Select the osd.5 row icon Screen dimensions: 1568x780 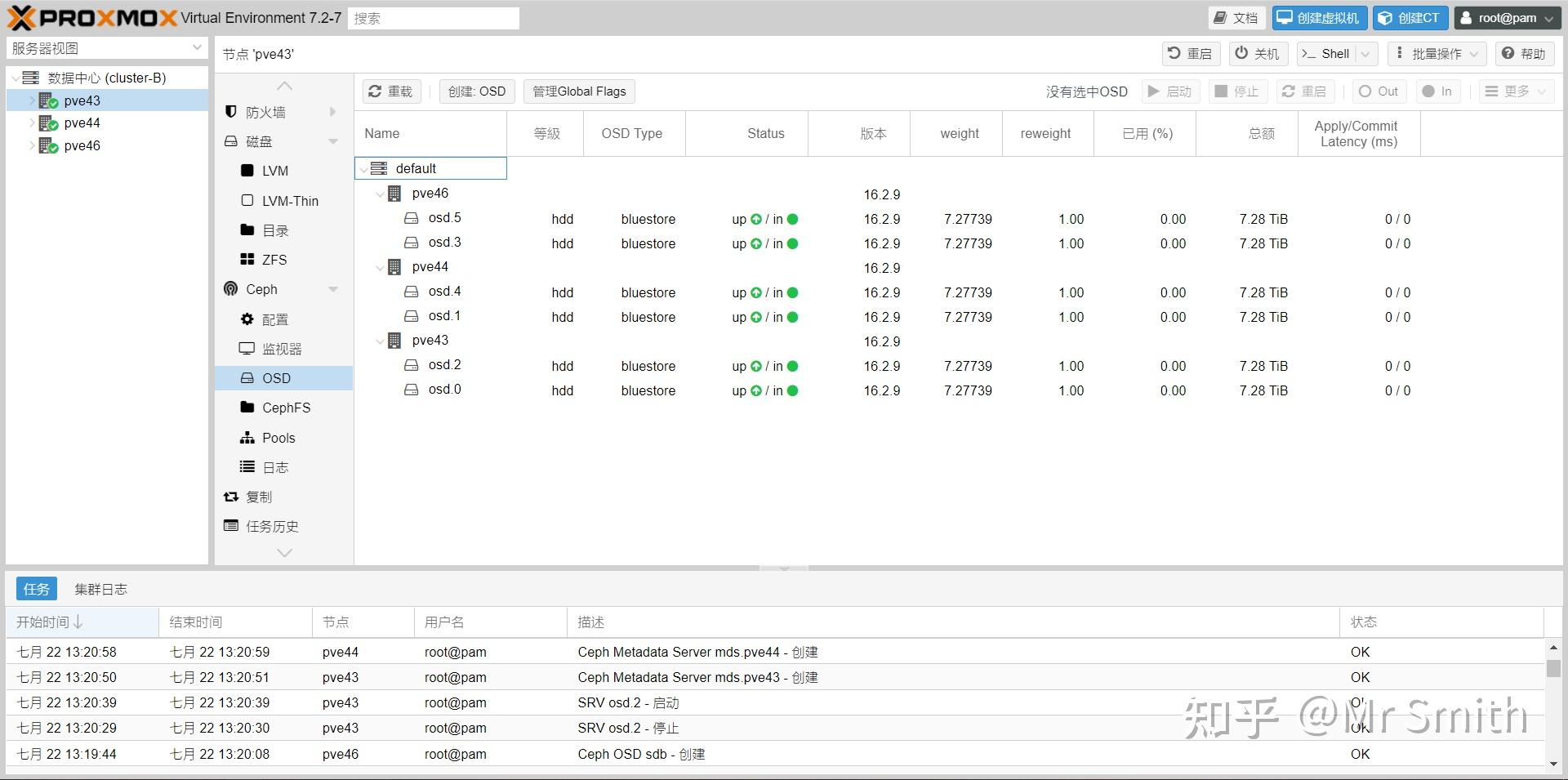pyautogui.click(x=412, y=218)
